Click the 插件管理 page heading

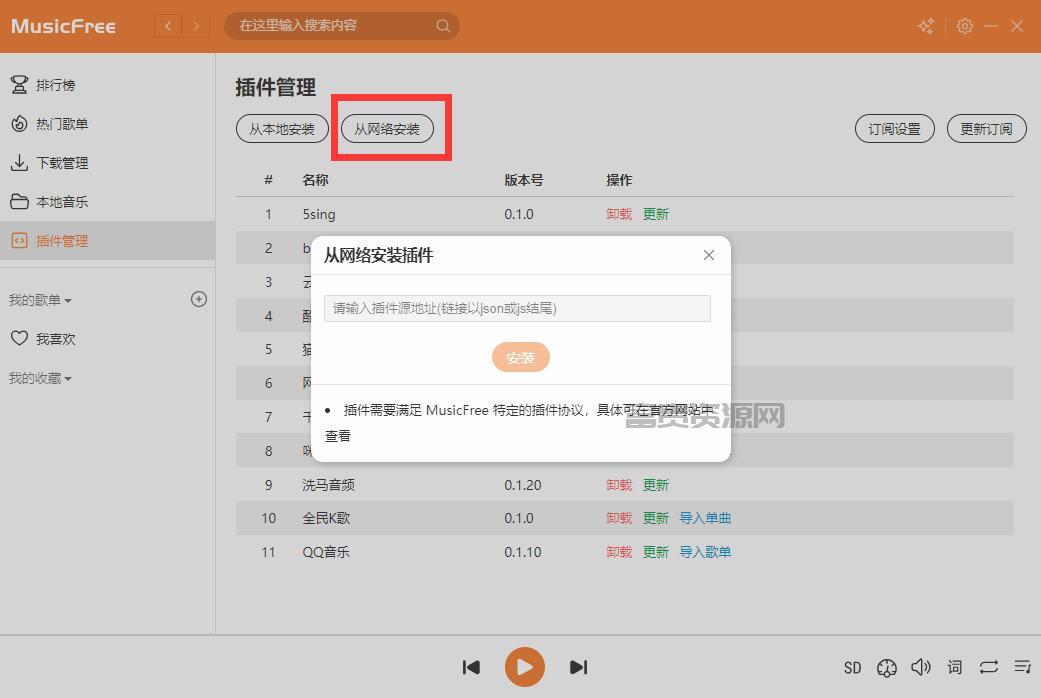coord(276,87)
